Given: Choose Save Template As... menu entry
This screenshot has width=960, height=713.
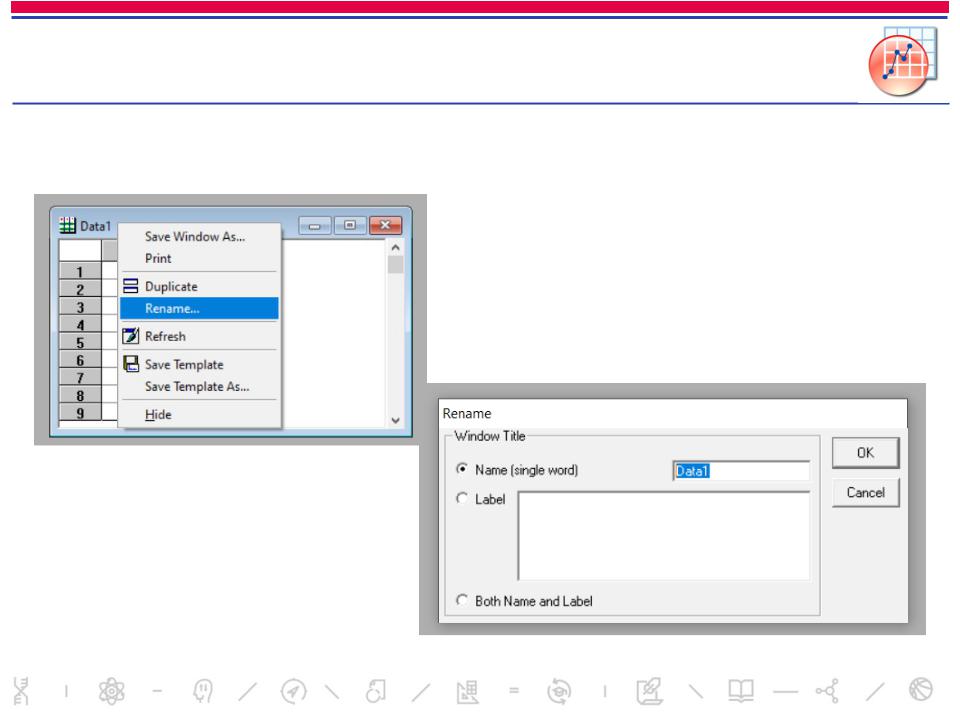Looking at the screenshot, I should pos(200,387).
